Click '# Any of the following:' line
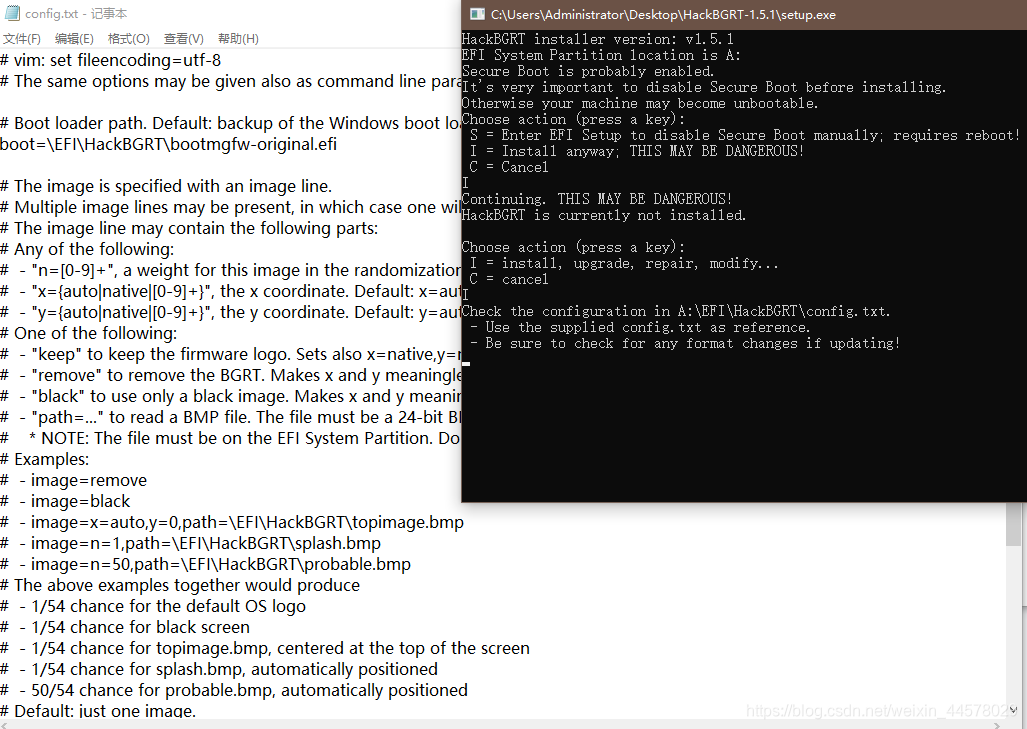 (x=87, y=249)
